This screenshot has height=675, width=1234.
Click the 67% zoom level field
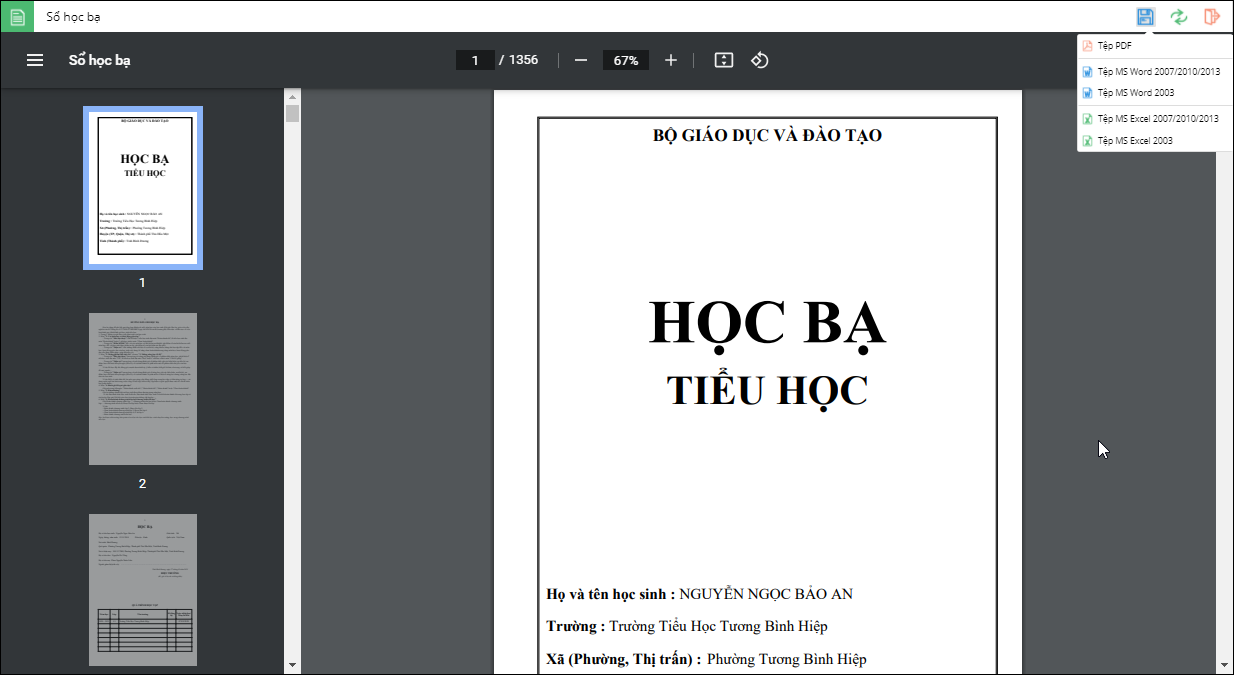(626, 60)
